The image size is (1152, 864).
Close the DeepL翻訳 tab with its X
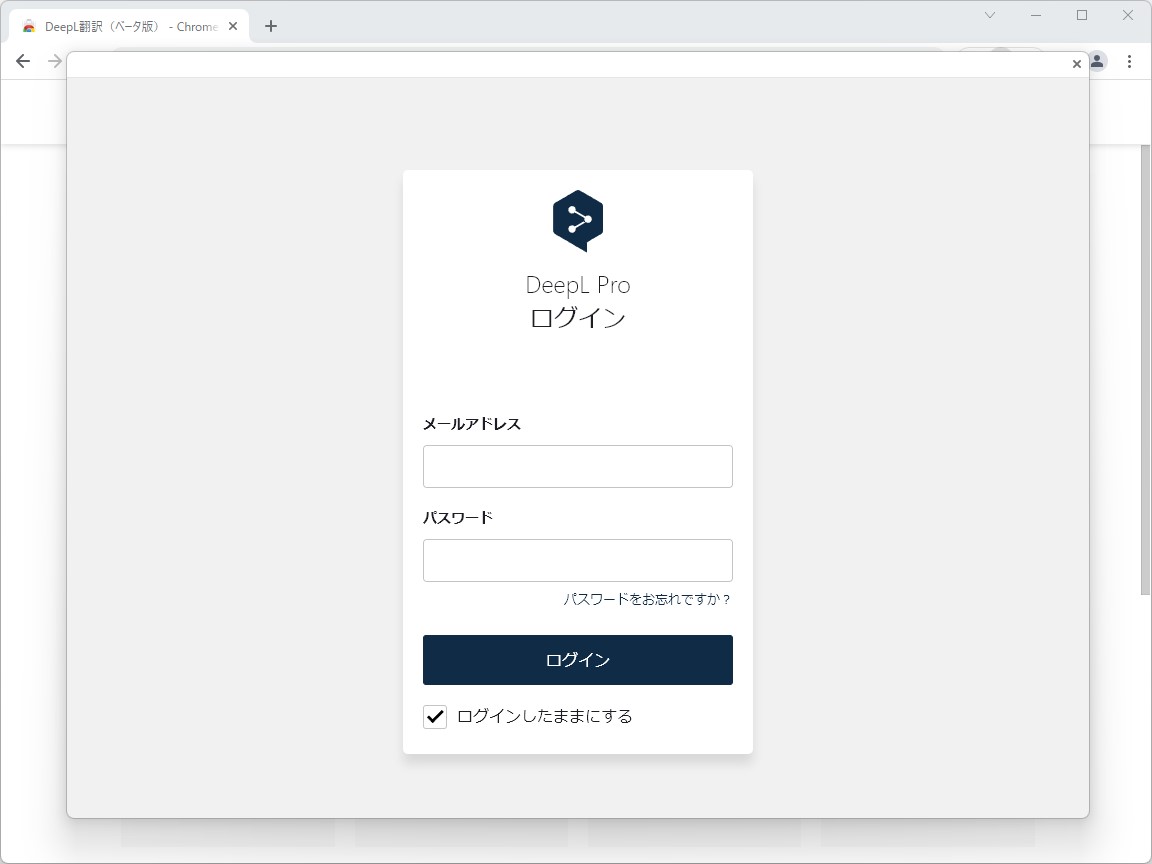(233, 26)
